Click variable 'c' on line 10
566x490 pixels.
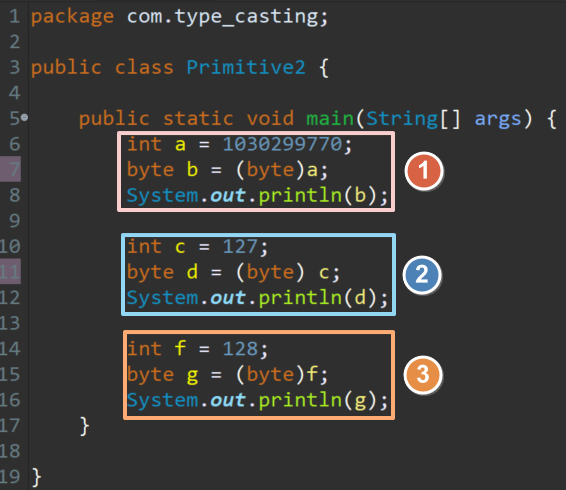(180, 247)
